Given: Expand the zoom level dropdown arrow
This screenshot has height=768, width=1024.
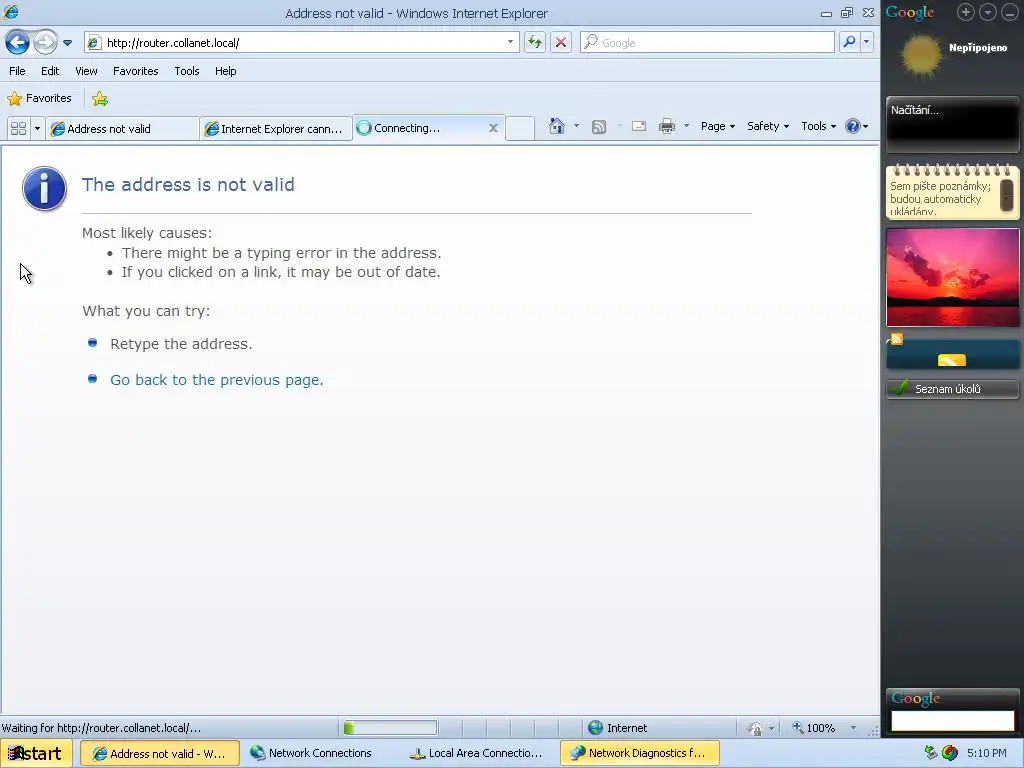Looking at the screenshot, I should click(x=853, y=728).
